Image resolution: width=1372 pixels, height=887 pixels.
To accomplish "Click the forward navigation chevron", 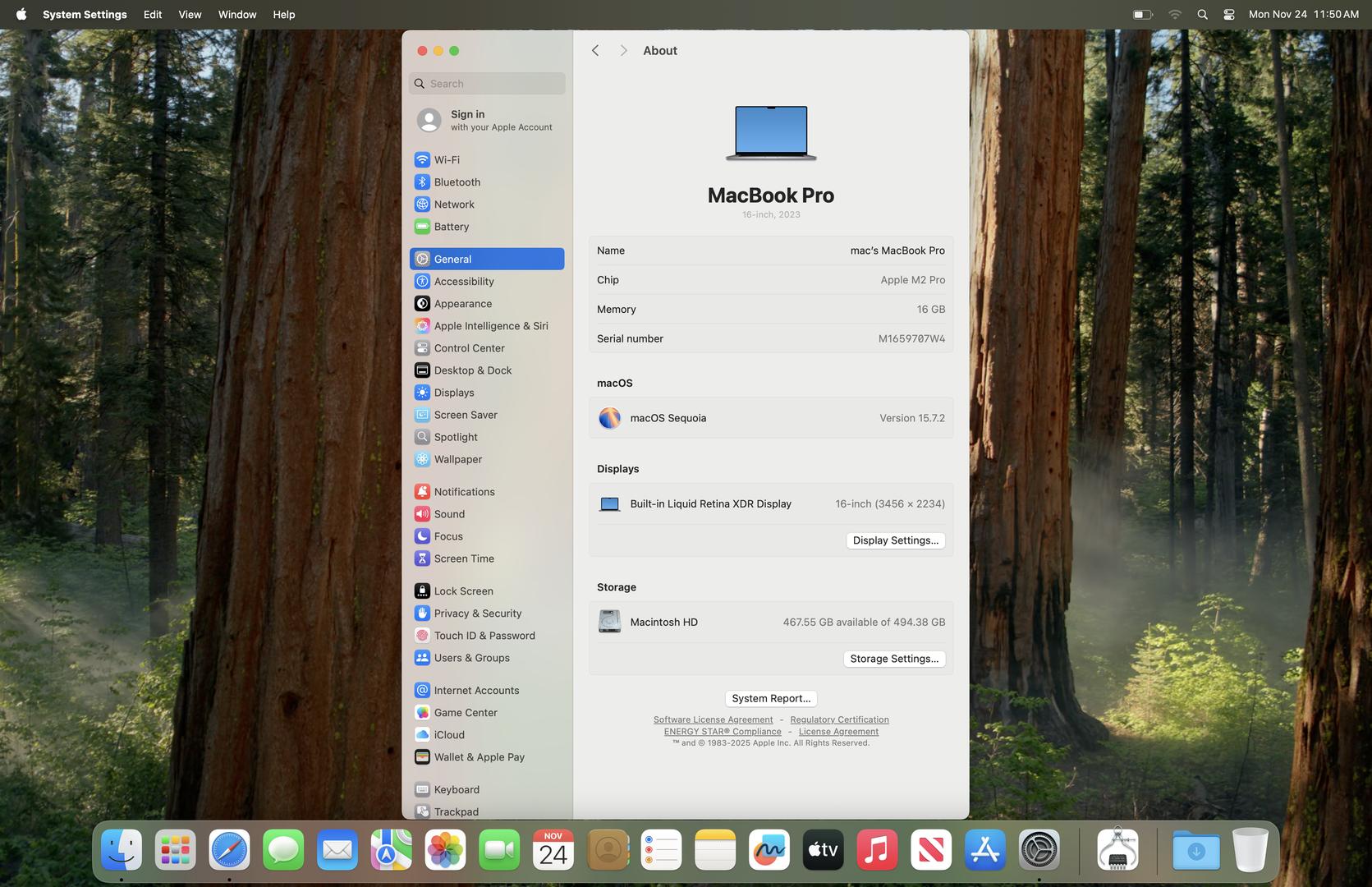I will [623, 51].
